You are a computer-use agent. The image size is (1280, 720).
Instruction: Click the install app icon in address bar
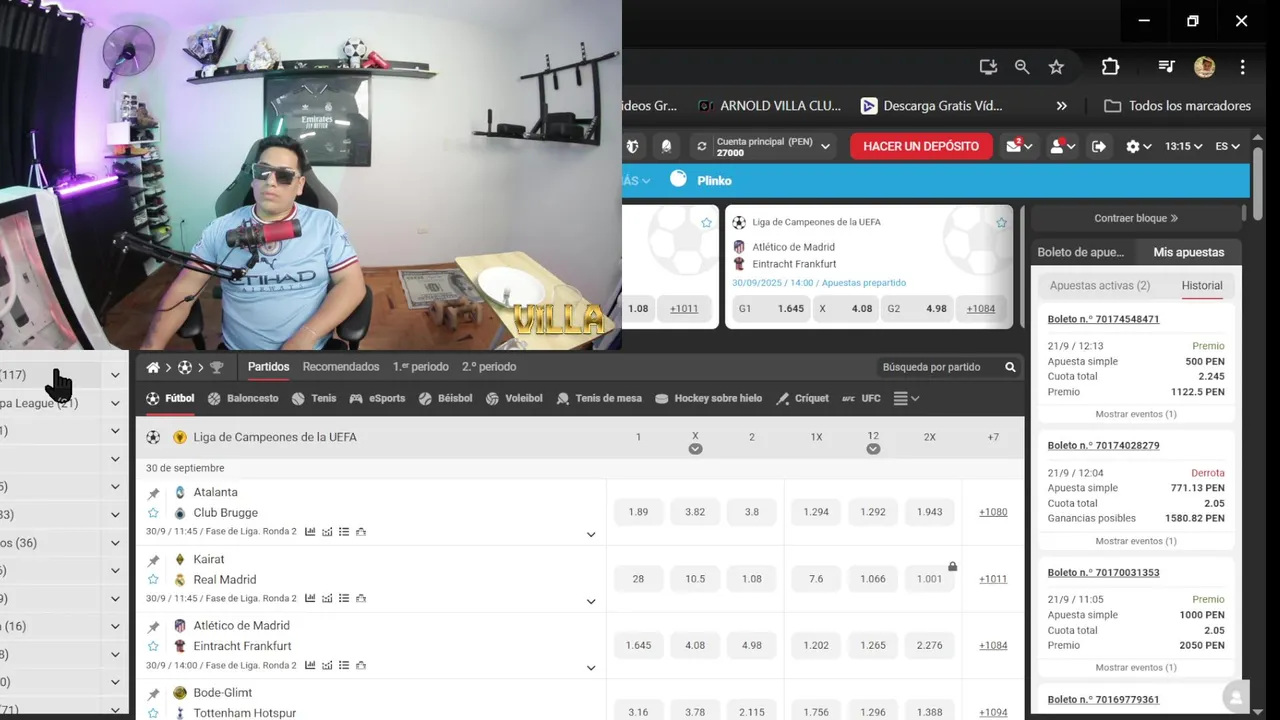pyautogui.click(x=988, y=67)
